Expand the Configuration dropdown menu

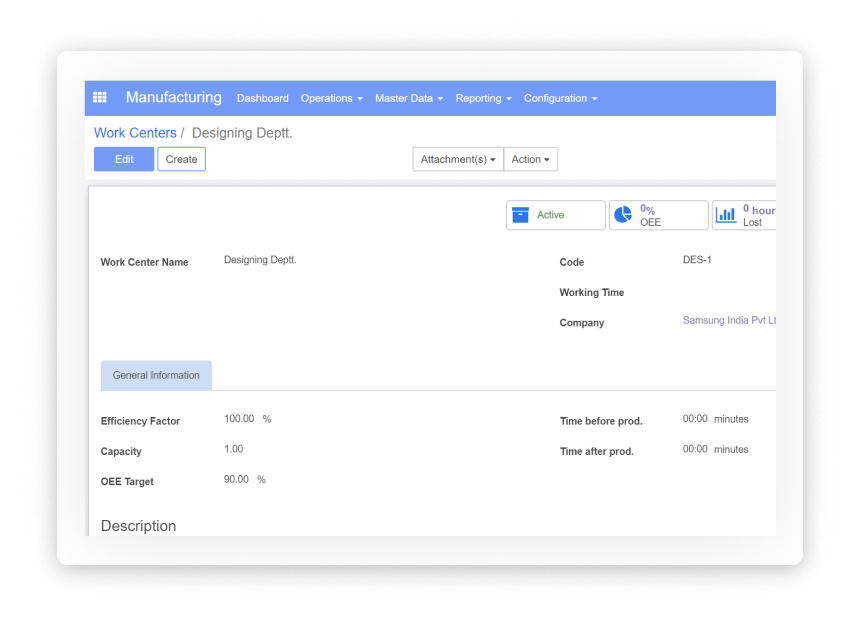pos(561,98)
